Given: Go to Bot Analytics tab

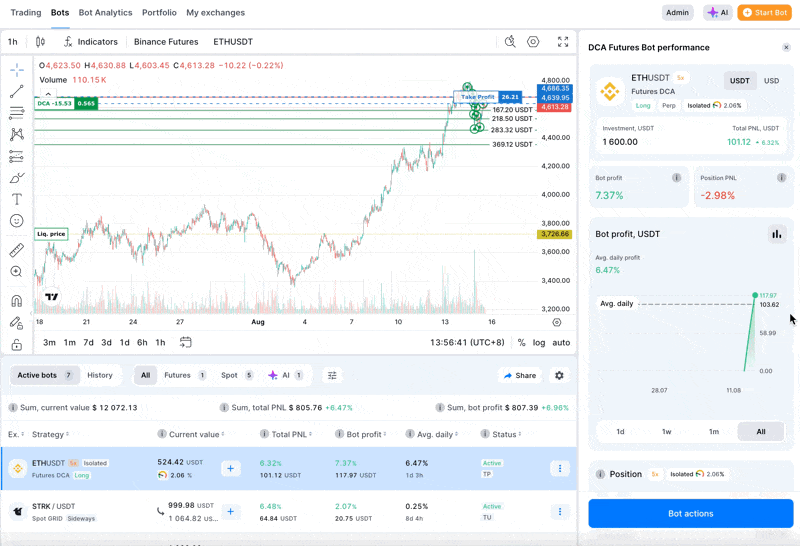Looking at the screenshot, I should 105,13.
